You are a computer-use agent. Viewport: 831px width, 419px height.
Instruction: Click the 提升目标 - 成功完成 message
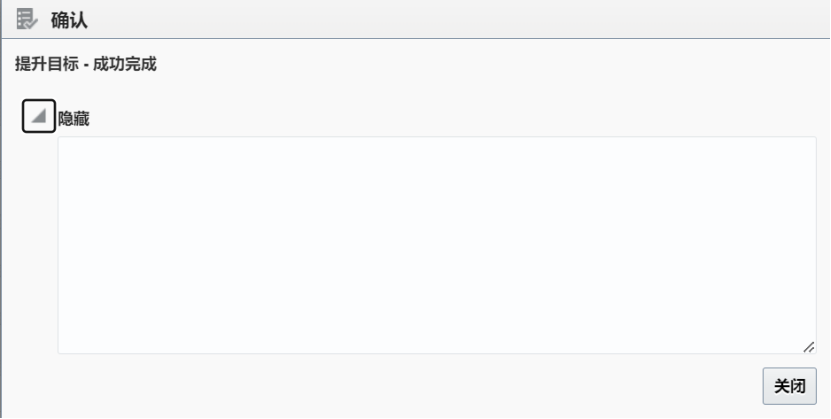[x=86, y=65]
